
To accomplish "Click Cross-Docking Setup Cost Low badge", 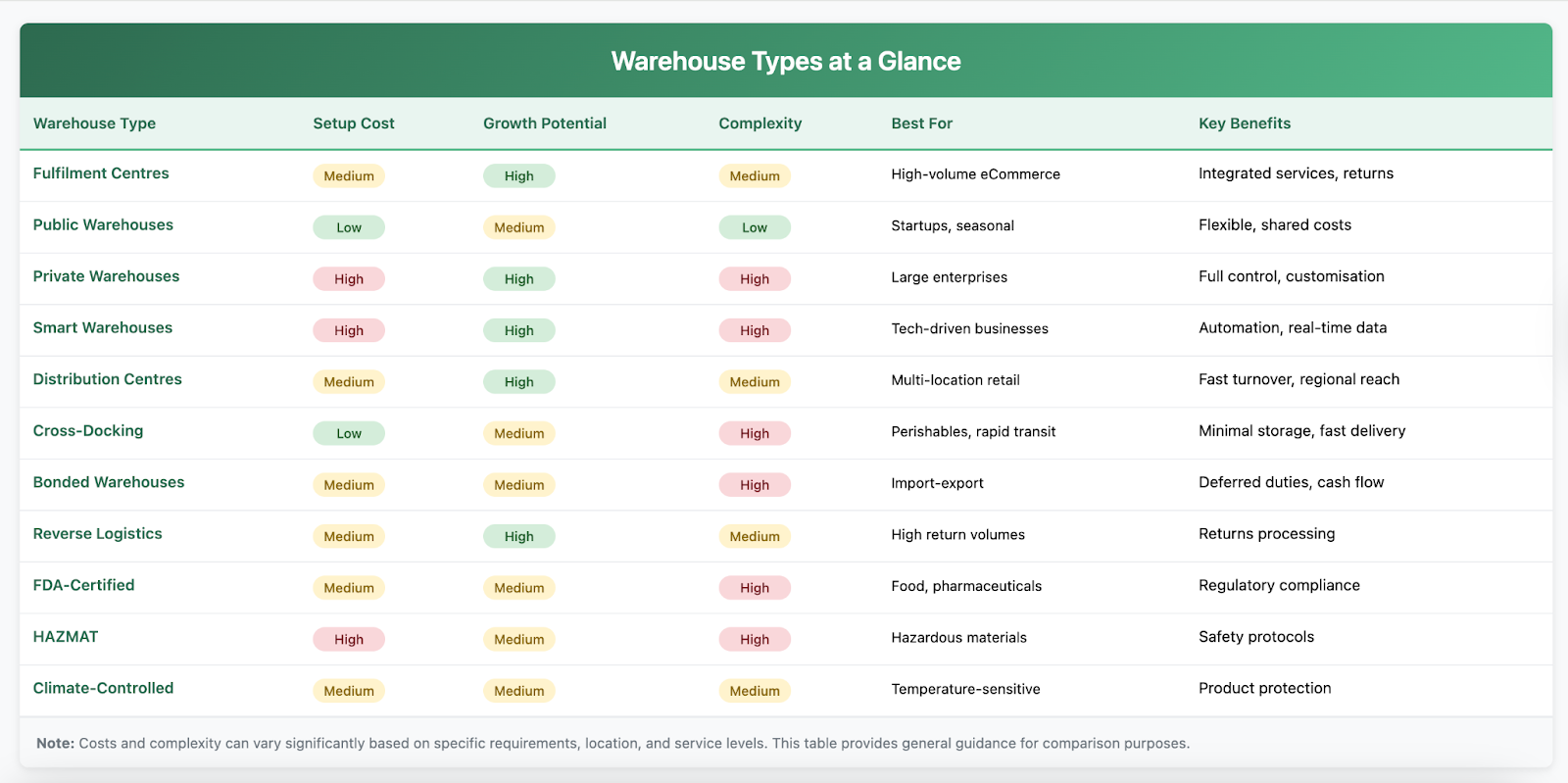I will click(x=349, y=433).
